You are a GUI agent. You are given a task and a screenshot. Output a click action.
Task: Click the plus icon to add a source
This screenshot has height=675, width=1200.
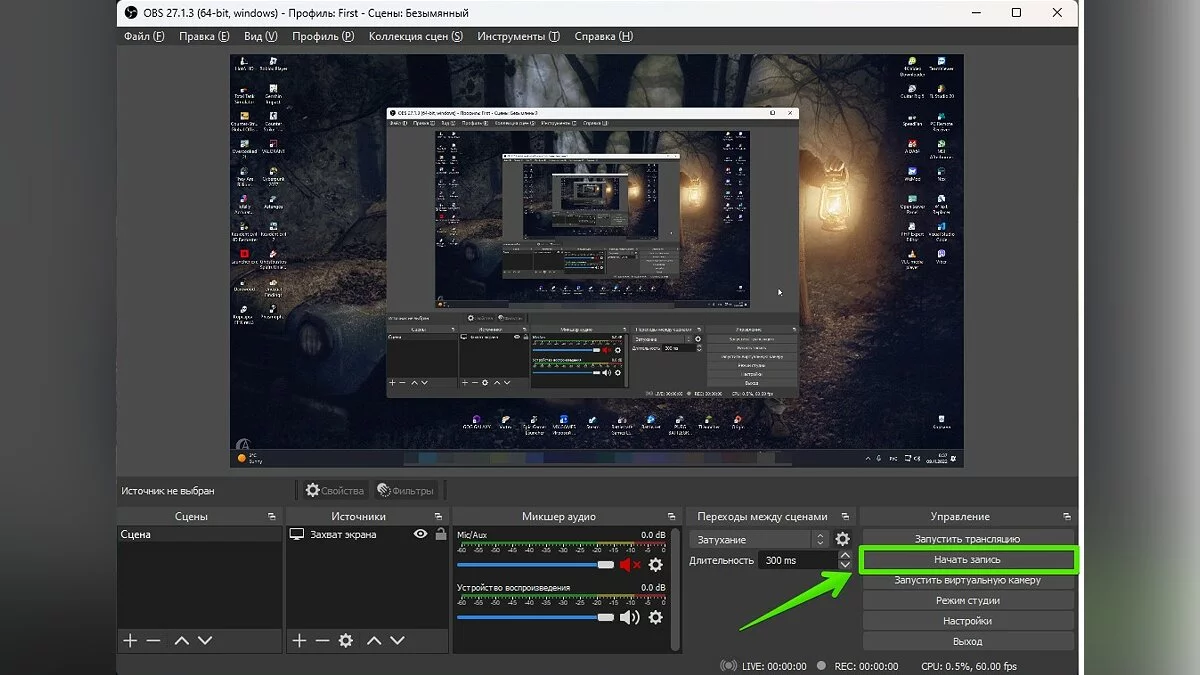299,640
